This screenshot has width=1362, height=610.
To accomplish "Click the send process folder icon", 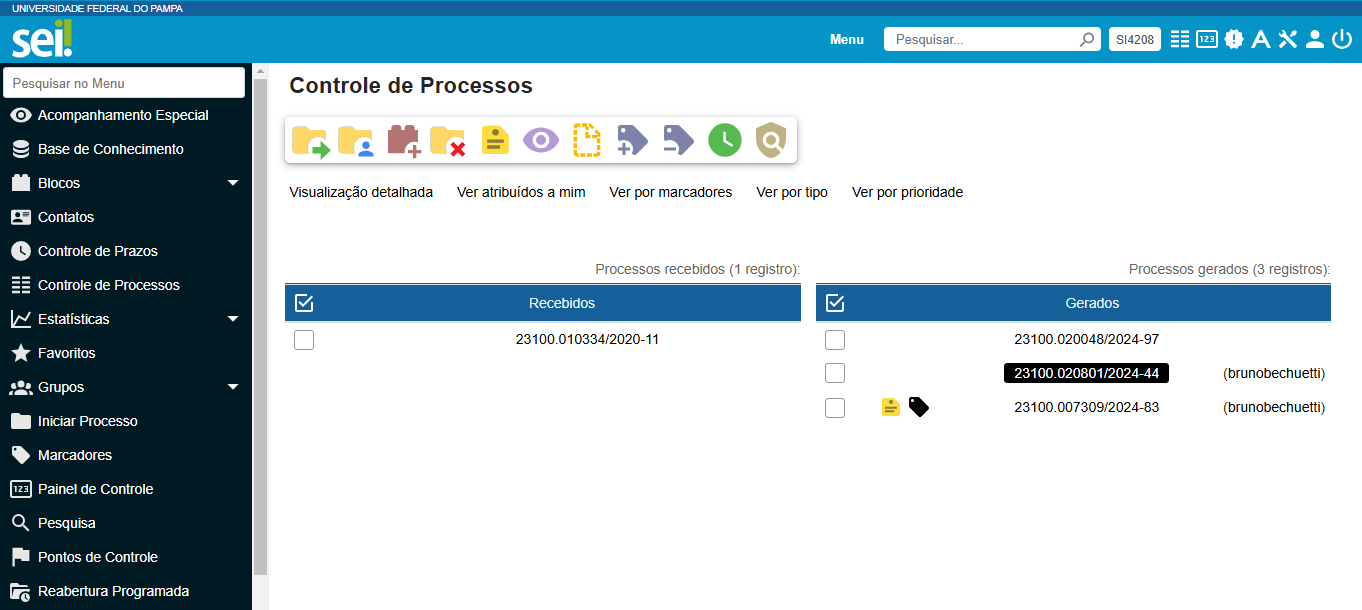I will tap(311, 140).
